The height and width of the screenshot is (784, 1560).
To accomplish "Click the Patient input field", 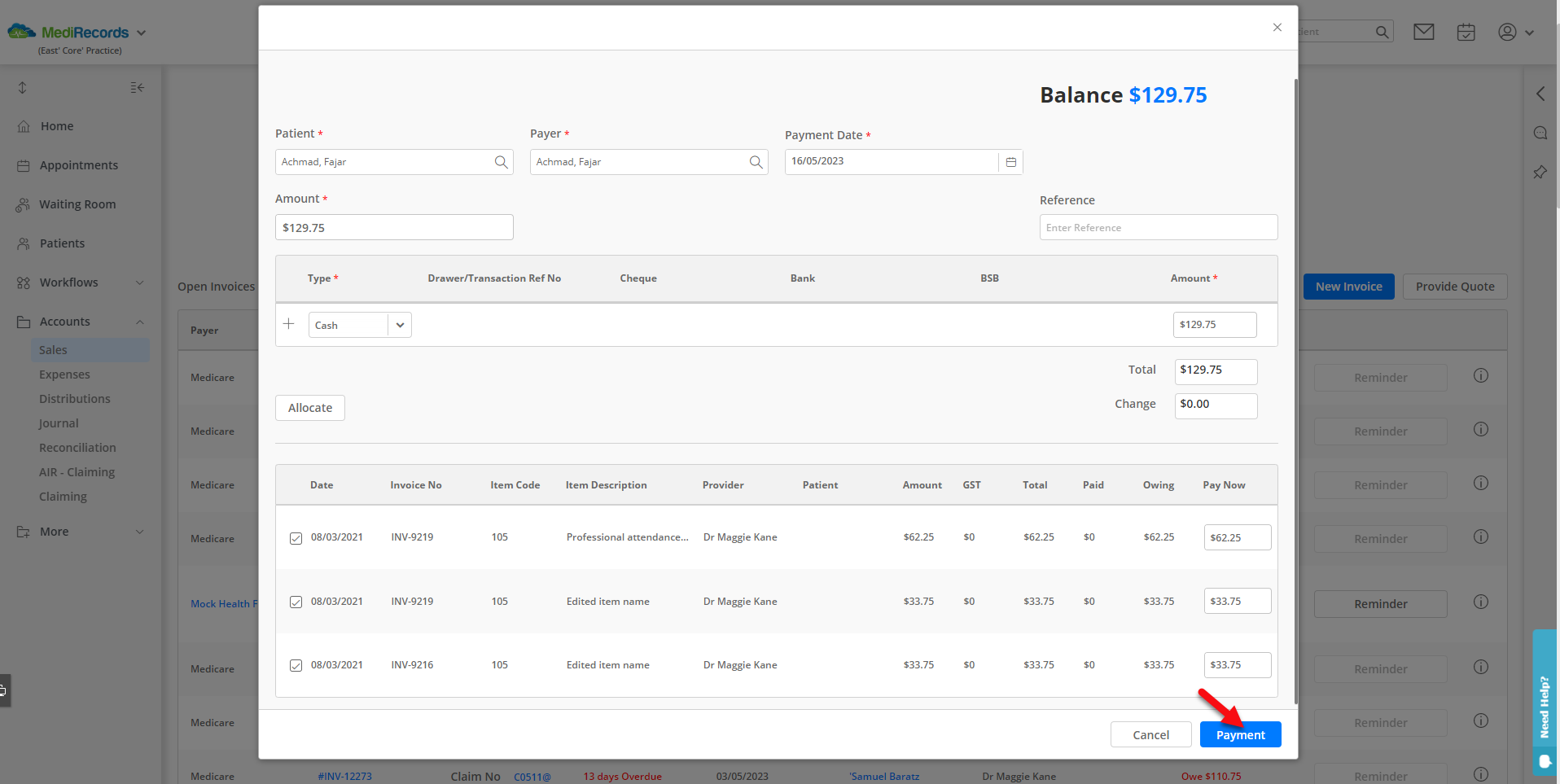I will [394, 162].
